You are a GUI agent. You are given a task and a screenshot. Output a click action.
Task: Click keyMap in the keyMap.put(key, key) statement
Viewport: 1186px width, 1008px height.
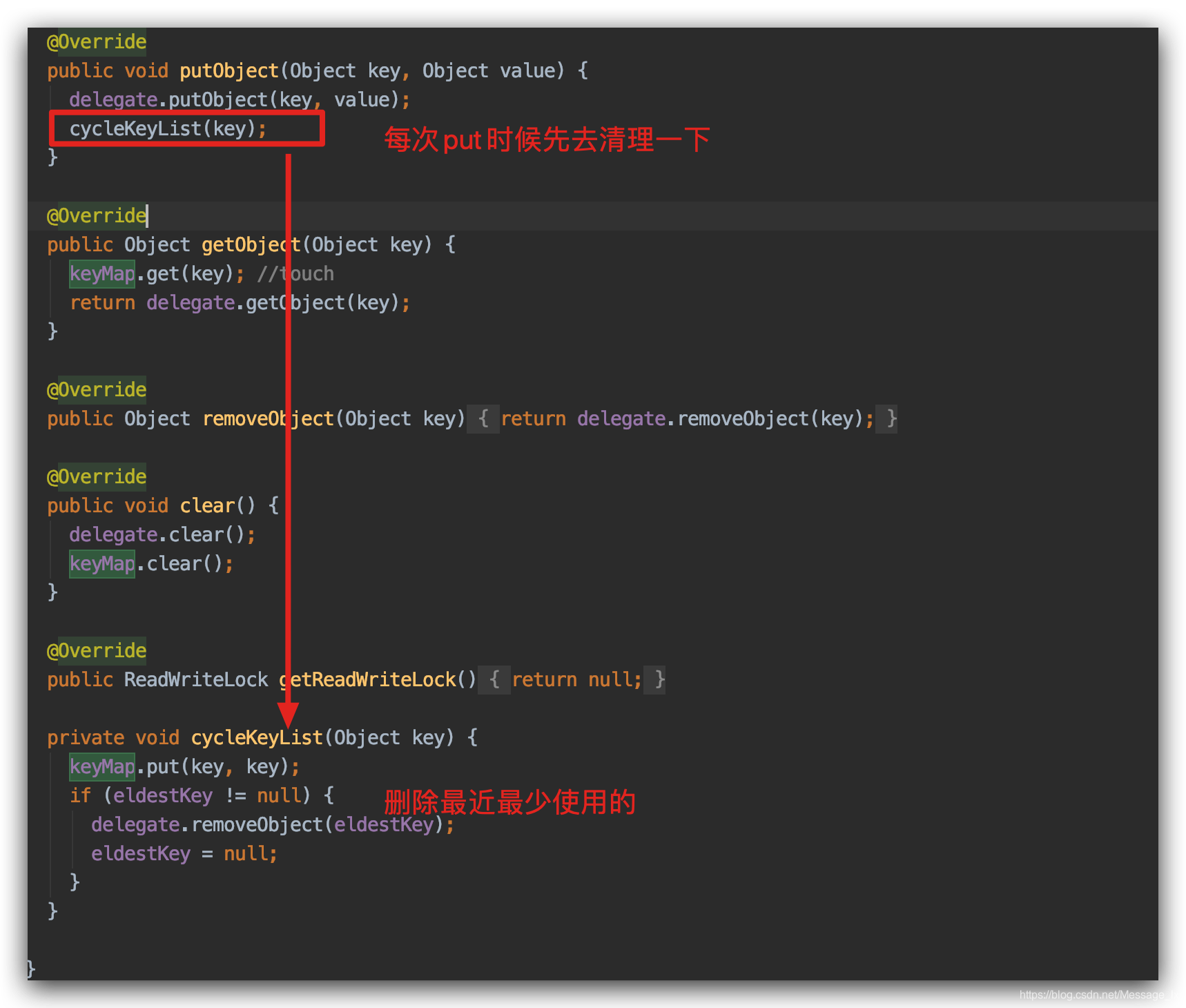tap(102, 767)
